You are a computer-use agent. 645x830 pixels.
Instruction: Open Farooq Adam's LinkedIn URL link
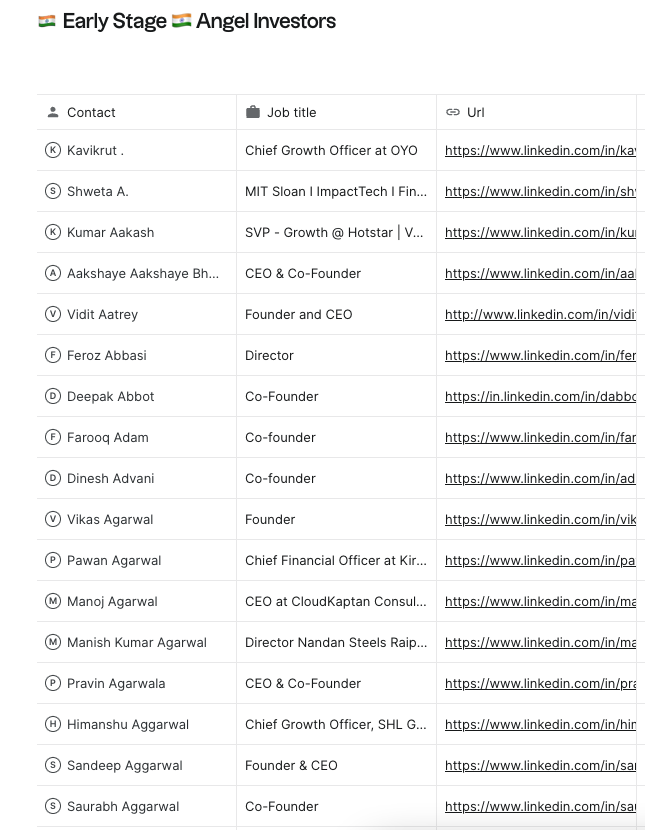[540, 438]
